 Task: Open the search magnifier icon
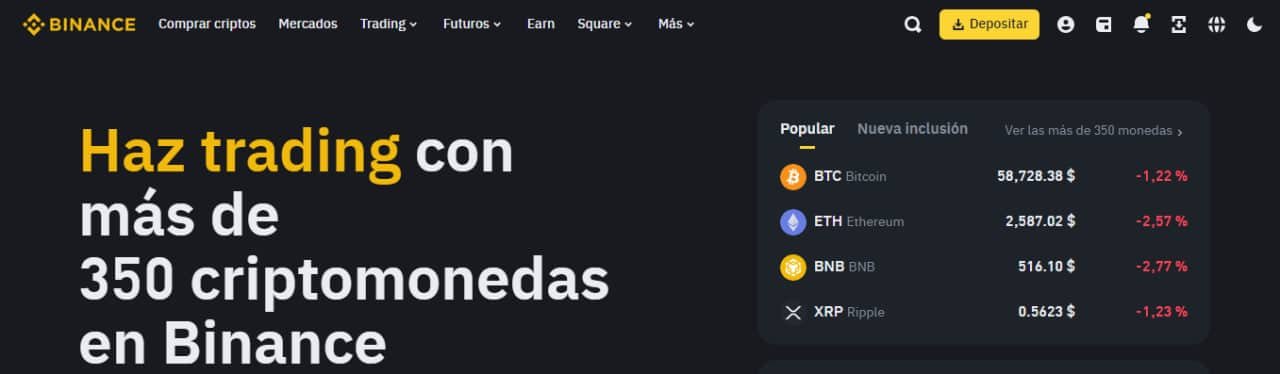(x=912, y=25)
